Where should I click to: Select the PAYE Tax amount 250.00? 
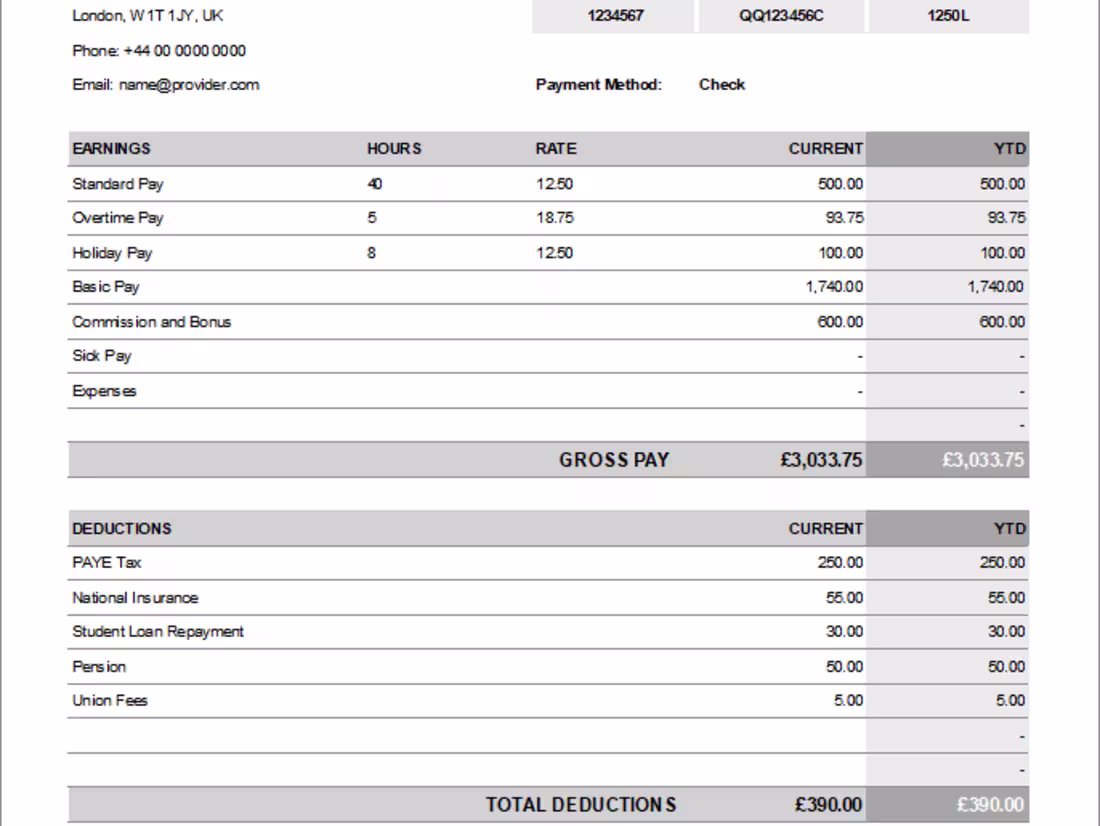(x=838, y=563)
